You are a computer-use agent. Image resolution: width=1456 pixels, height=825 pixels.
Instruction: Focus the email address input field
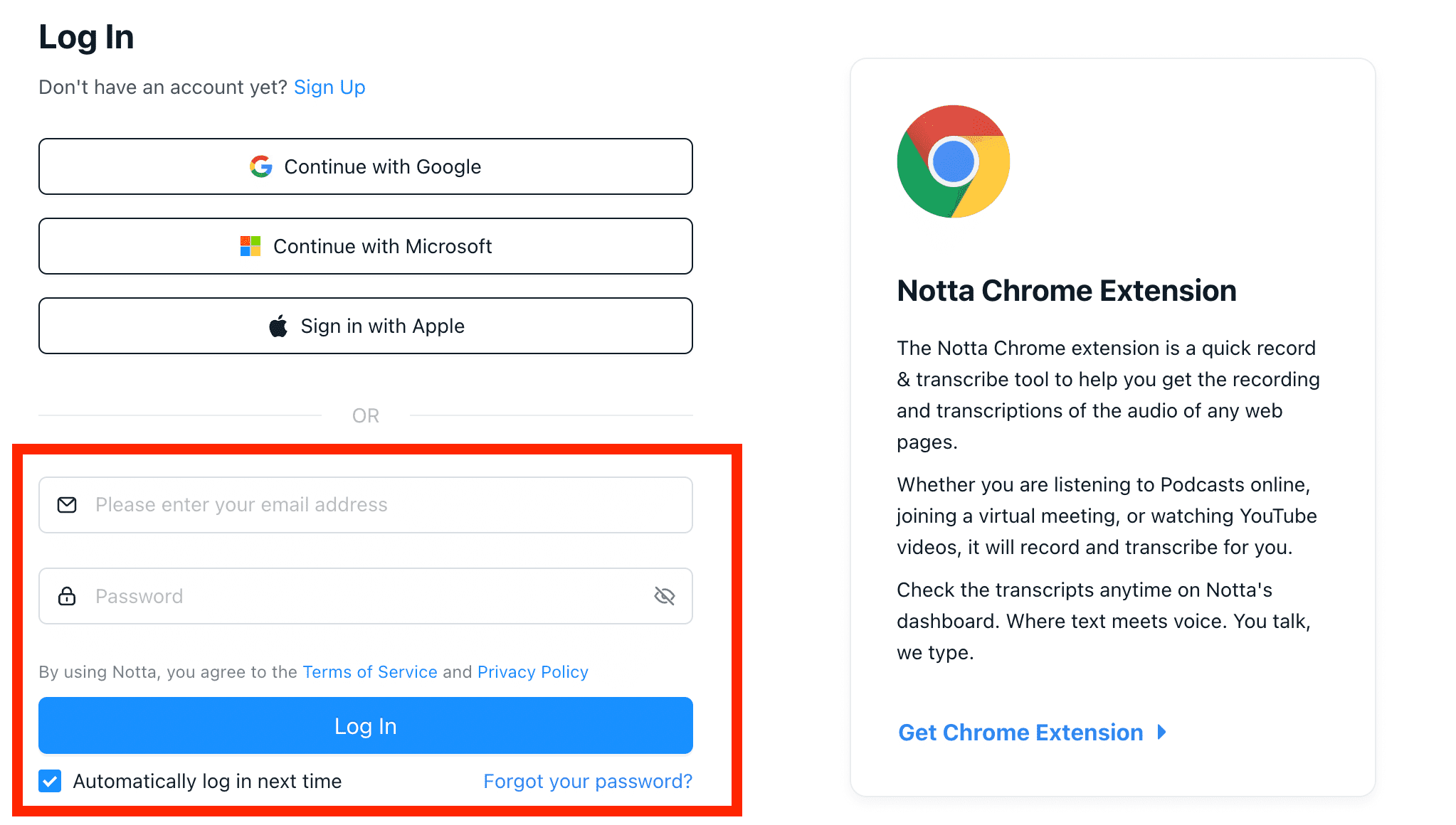tap(366, 505)
